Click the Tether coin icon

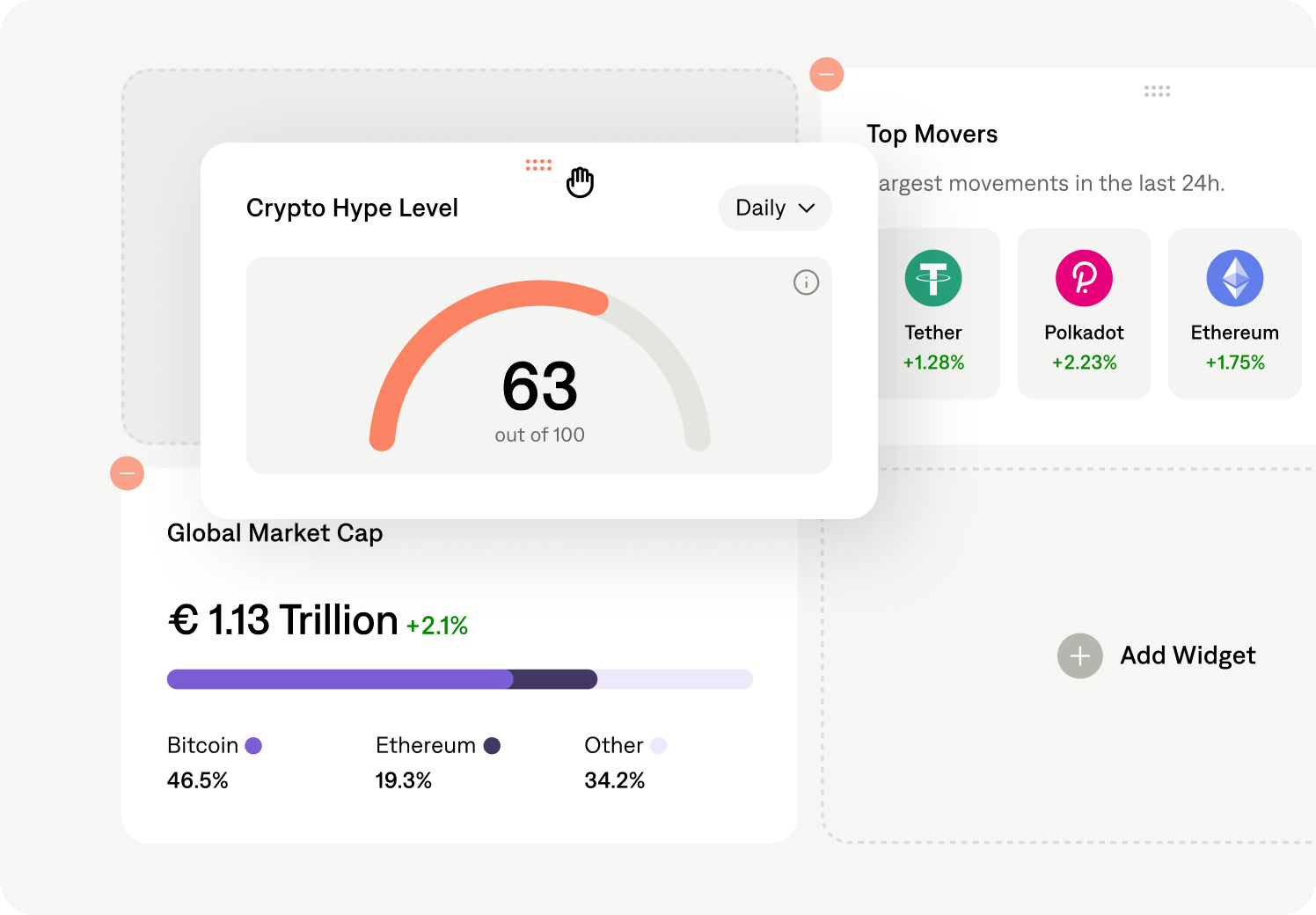click(933, 277)
